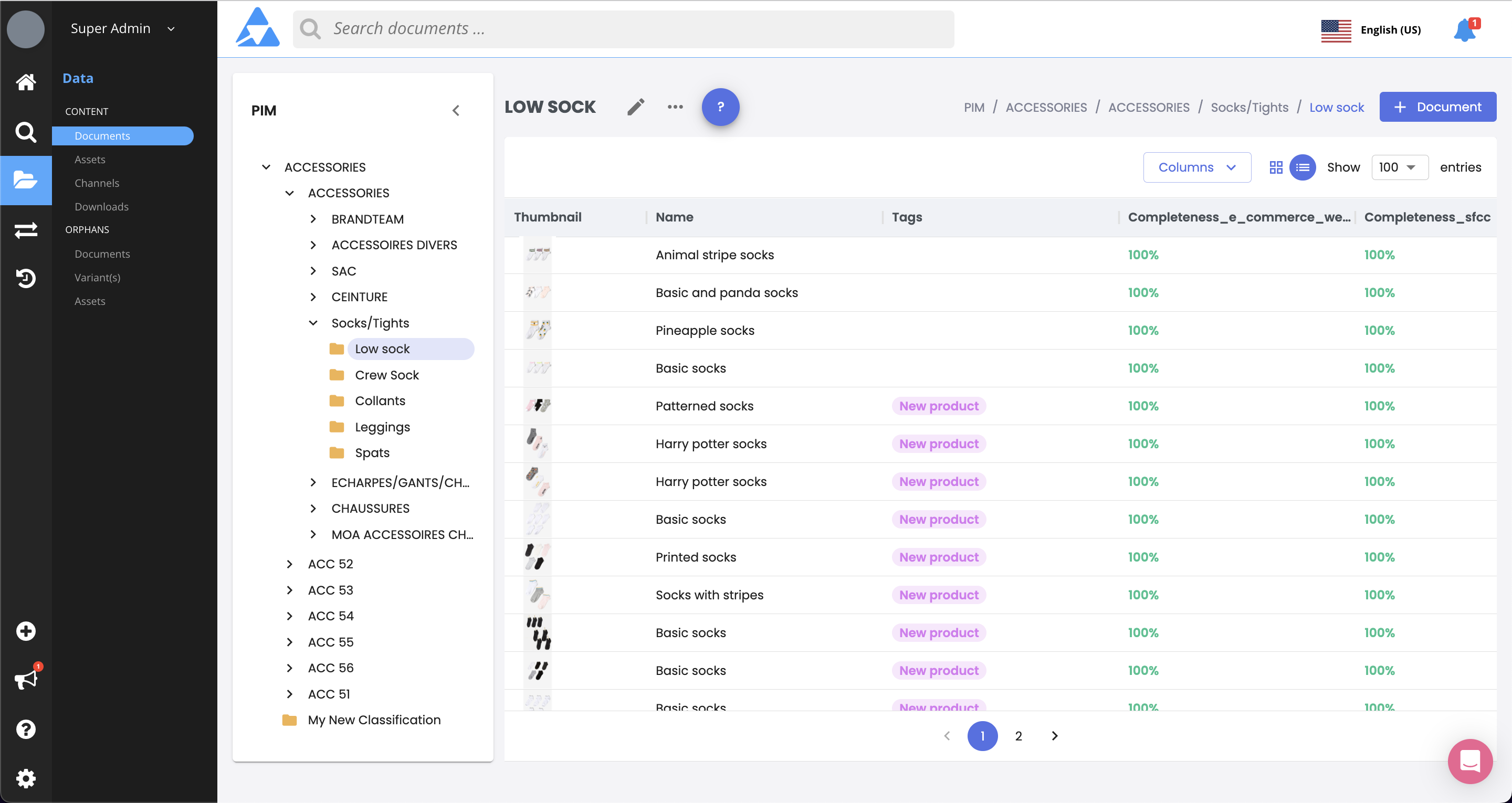Open the settings gear icon
This screenshot has height=803, width=1512.
pyautogui.click(x=26, y=779)
